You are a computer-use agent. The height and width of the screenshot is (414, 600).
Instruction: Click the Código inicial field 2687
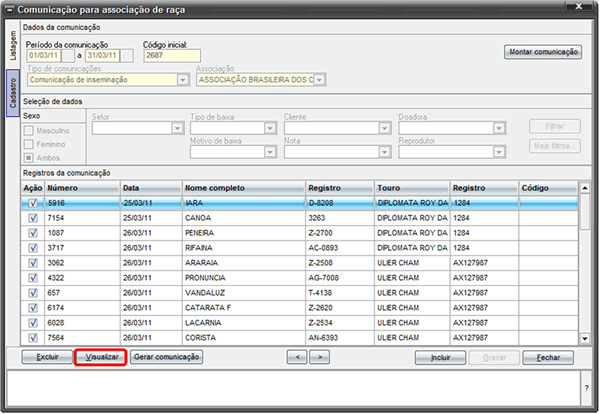(172, 56)
